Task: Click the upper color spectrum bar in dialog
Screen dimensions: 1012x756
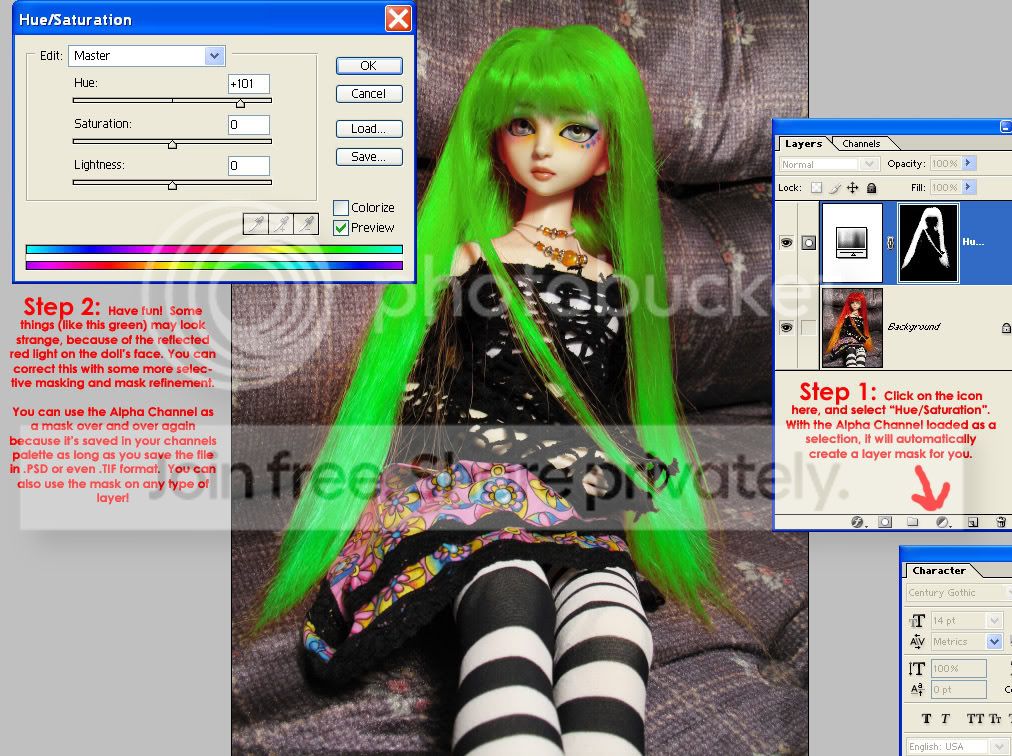Action: click(214, 249)
